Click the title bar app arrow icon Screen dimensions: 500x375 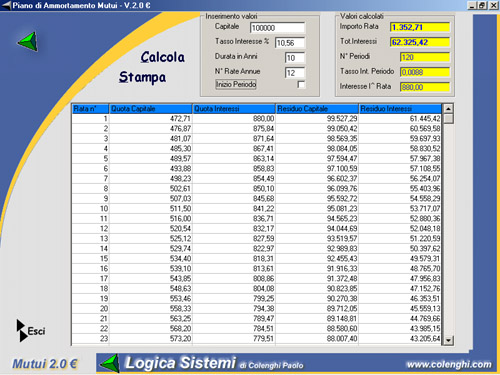coord(6,5)
